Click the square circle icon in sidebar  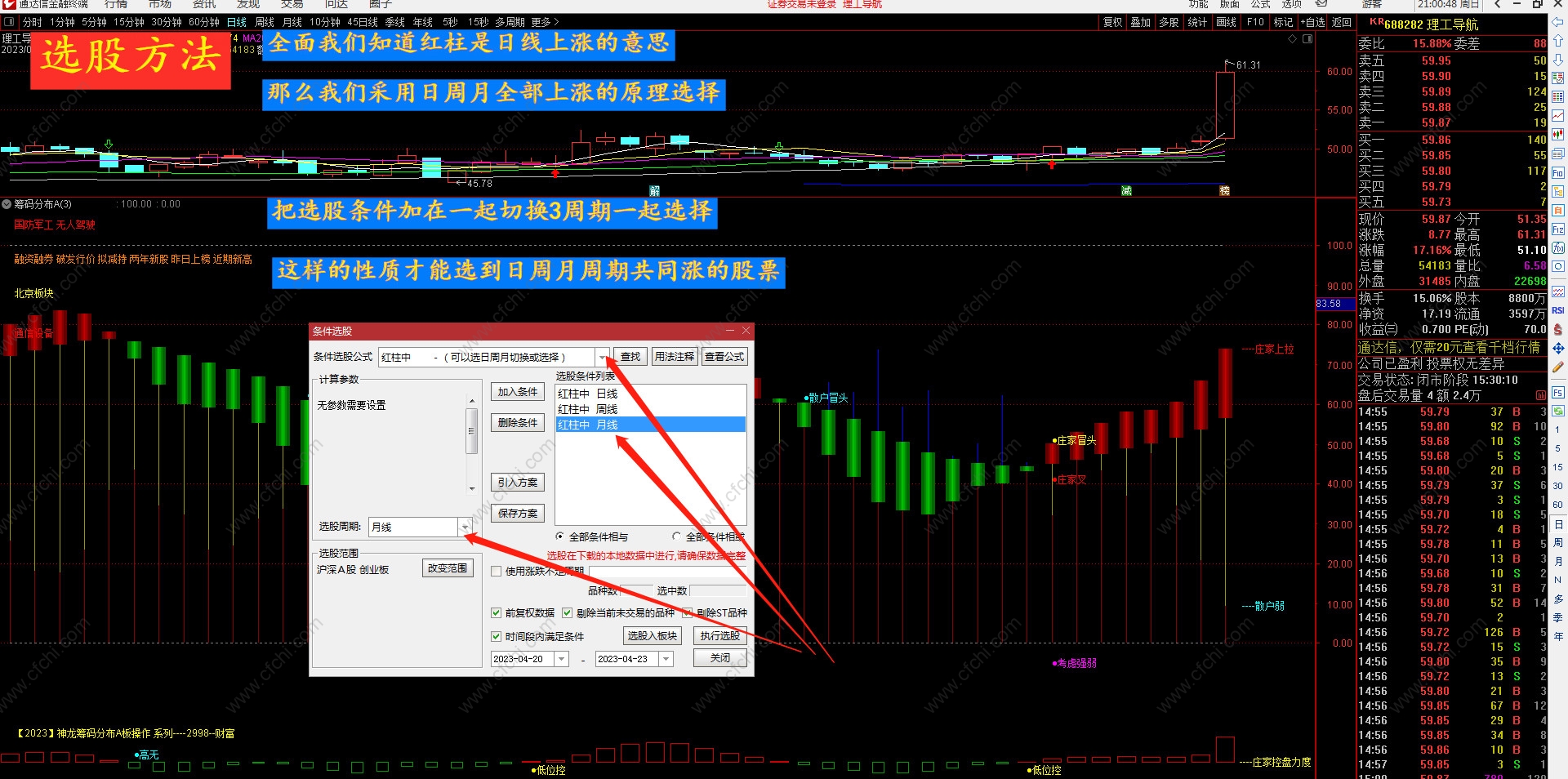coord(1558,265)
